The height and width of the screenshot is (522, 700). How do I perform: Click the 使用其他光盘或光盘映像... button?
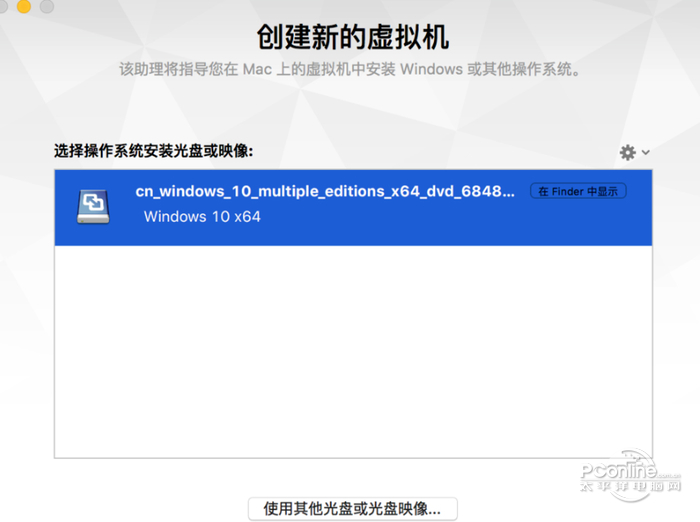click(352, 509)
